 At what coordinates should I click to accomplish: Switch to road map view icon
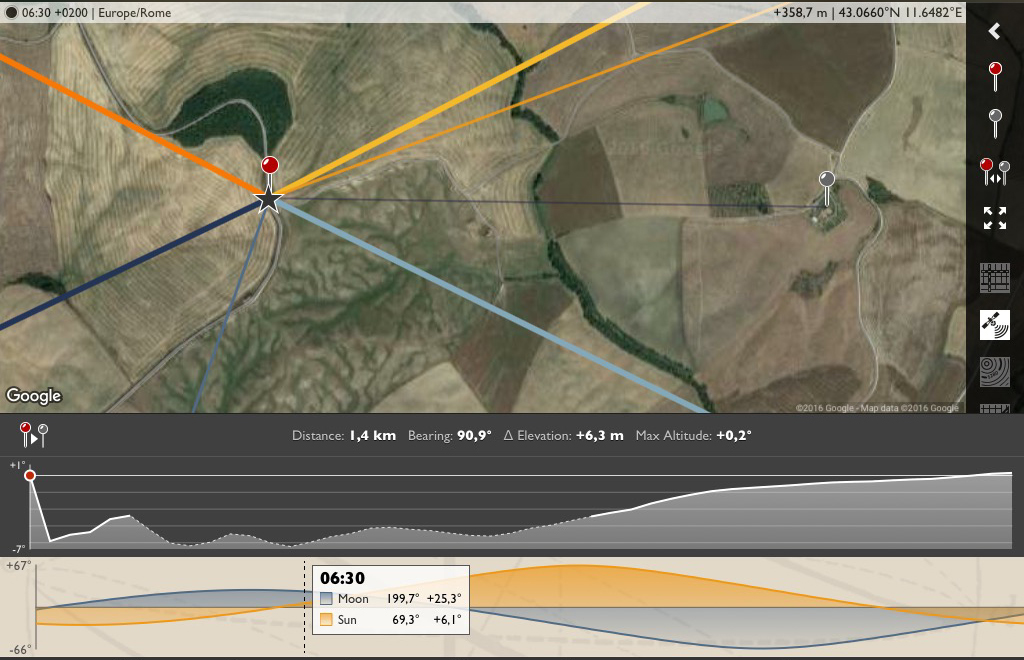995,277
